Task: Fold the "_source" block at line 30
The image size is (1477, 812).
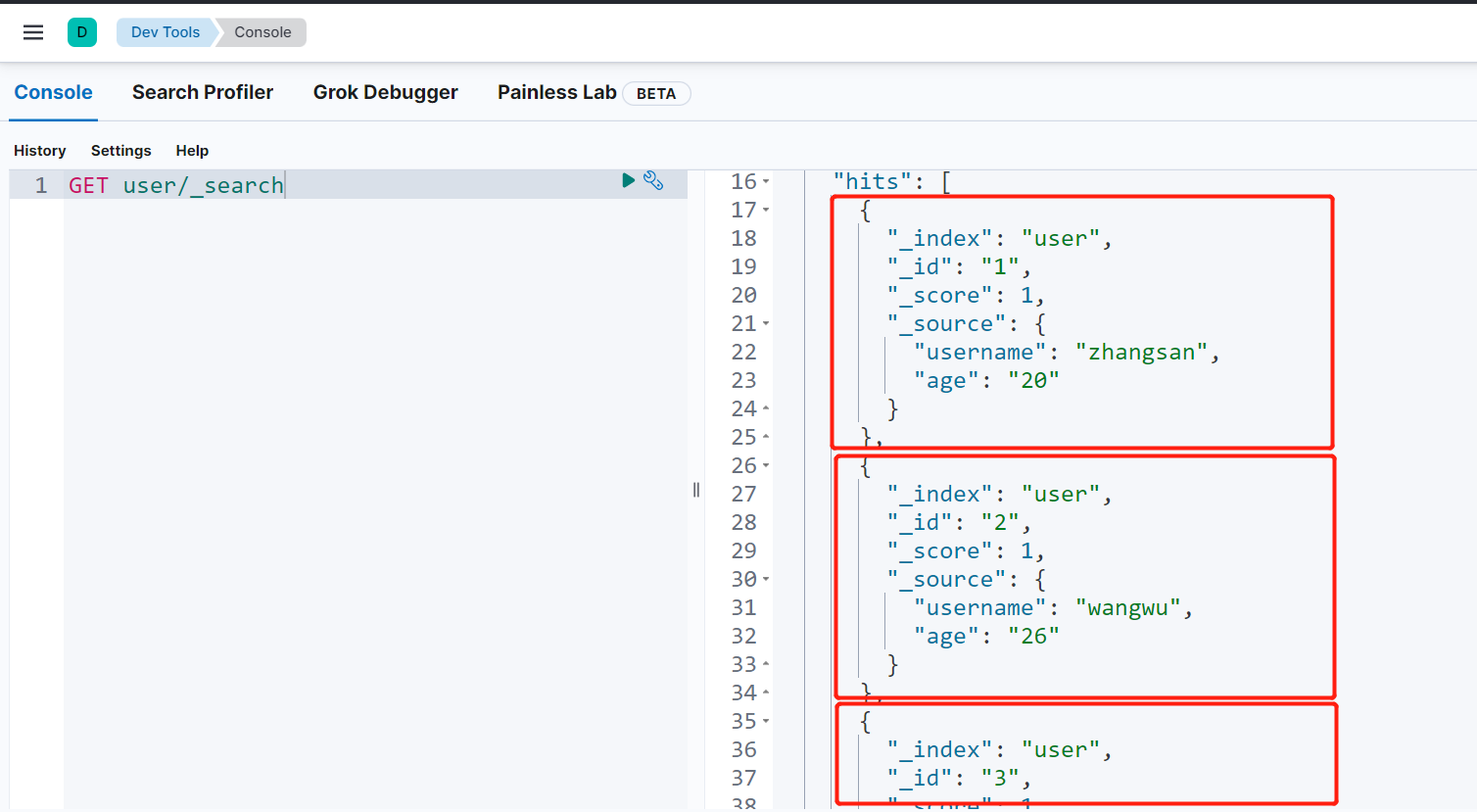Action: 766,580
